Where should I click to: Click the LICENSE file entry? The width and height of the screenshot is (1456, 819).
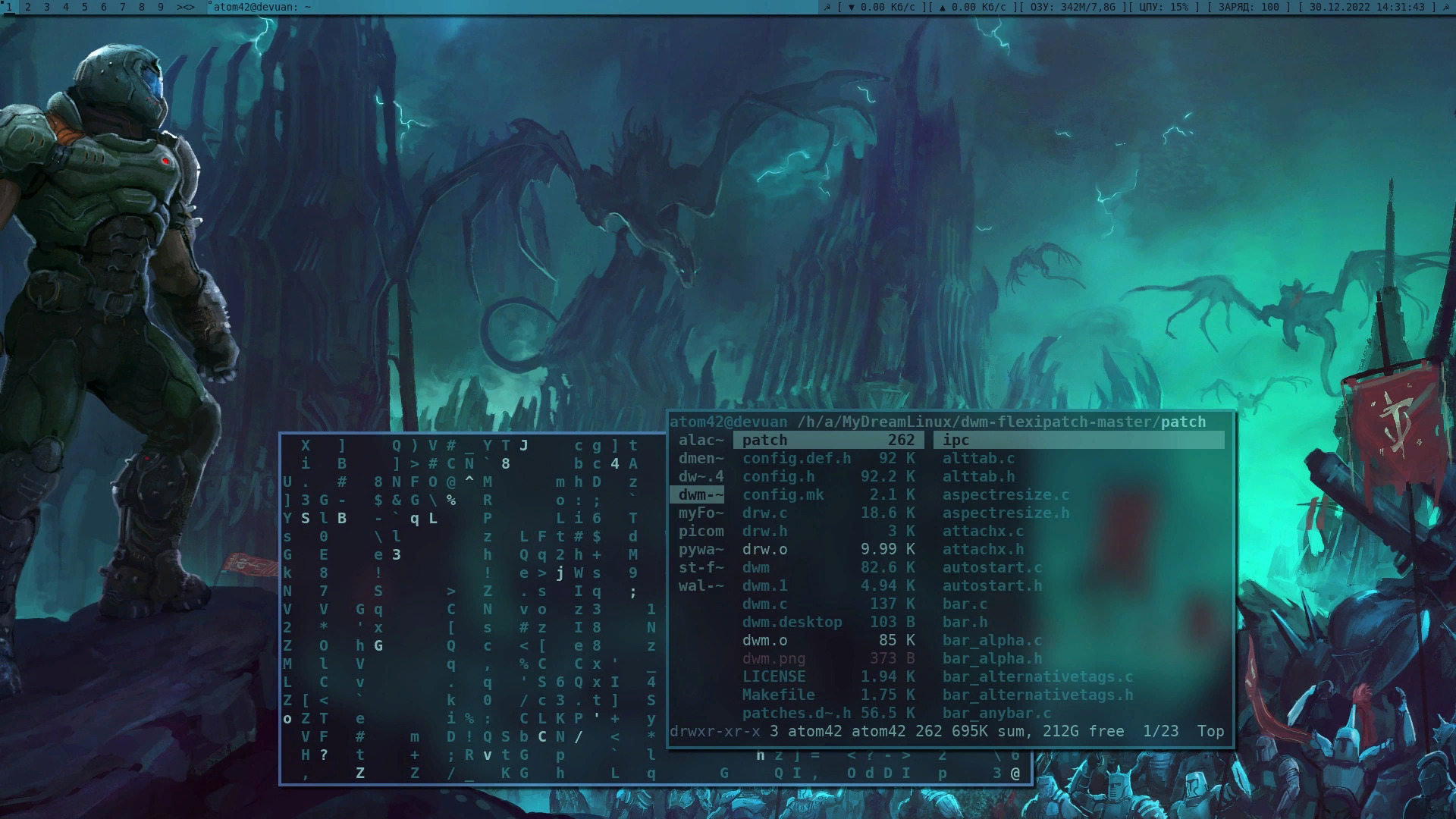click(x=773, y=676)
